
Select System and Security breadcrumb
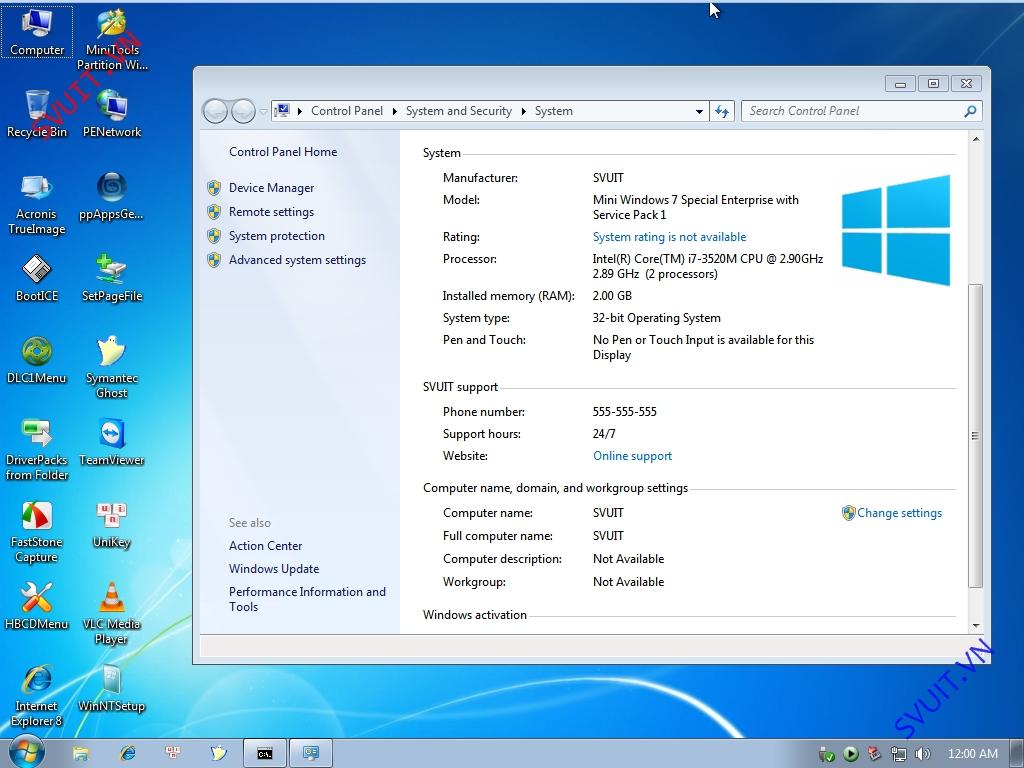pyautogui.click(x=458, y=111)
